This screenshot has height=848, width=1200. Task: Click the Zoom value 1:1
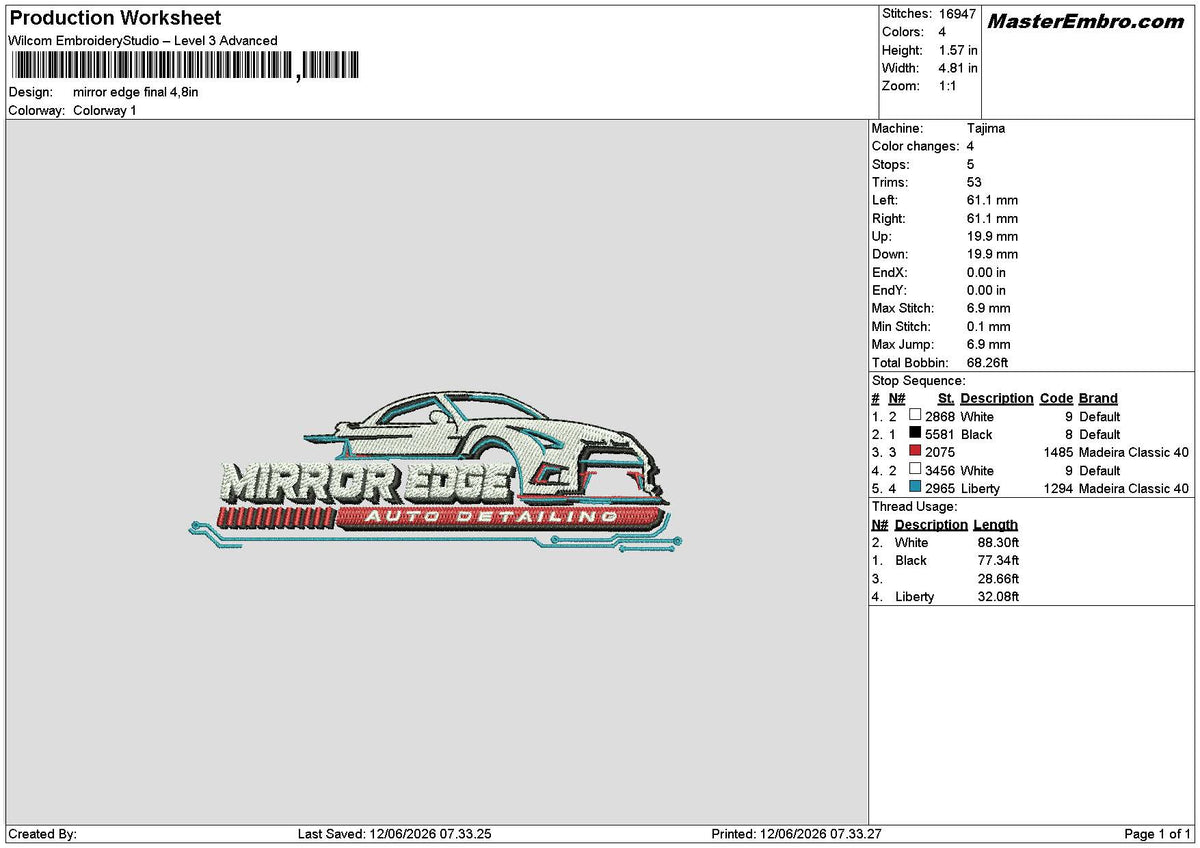[x=948, y=86]
